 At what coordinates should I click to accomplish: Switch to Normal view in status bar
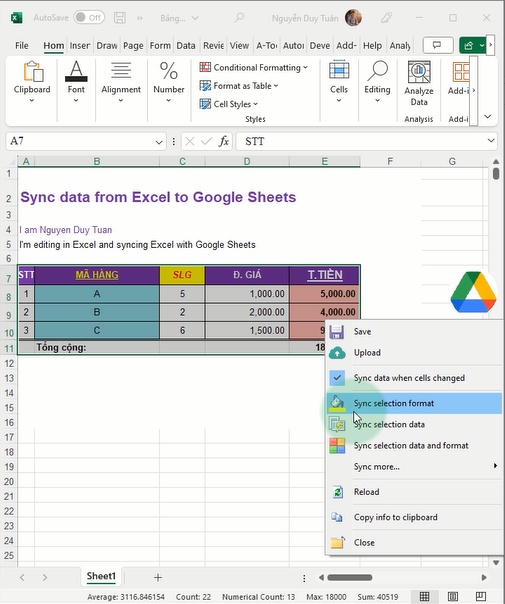(x=424, y=596)
